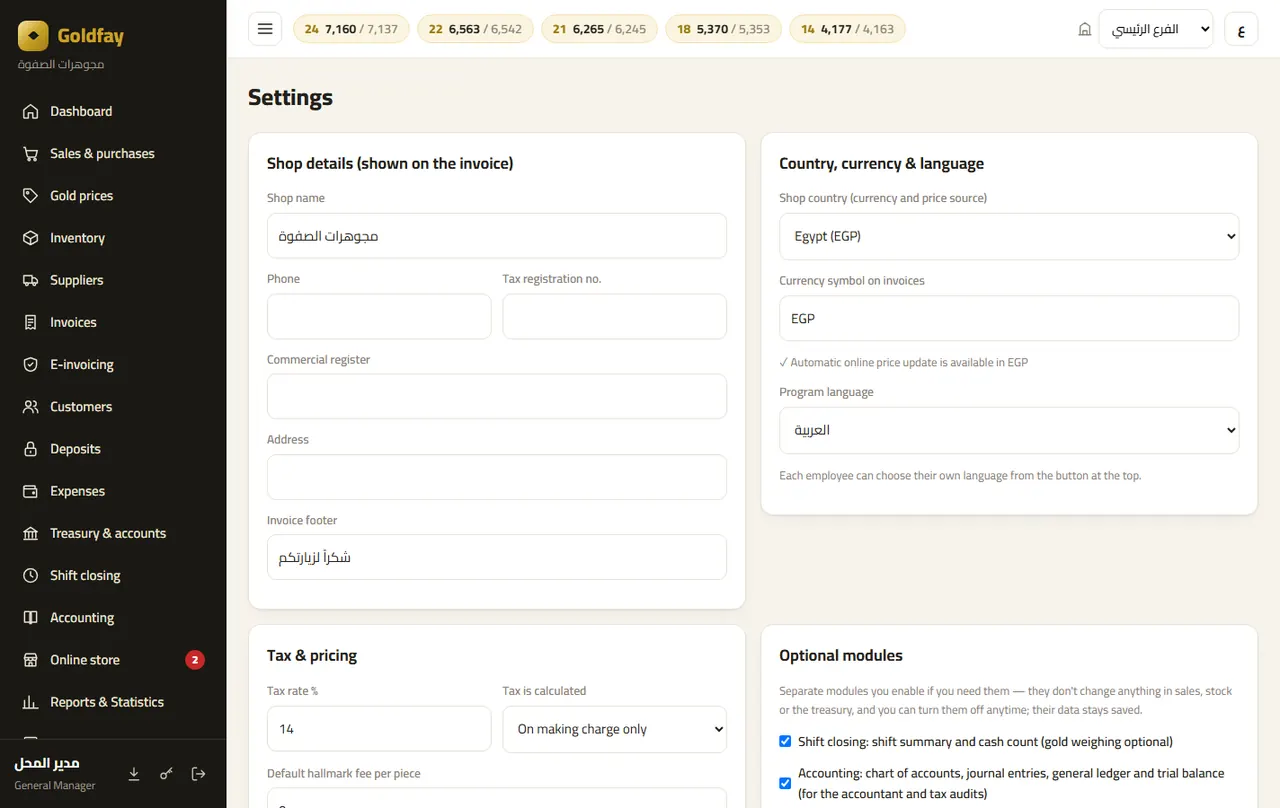
Task: Click the Invoices document icon
Action: click(x=31, y=322)
